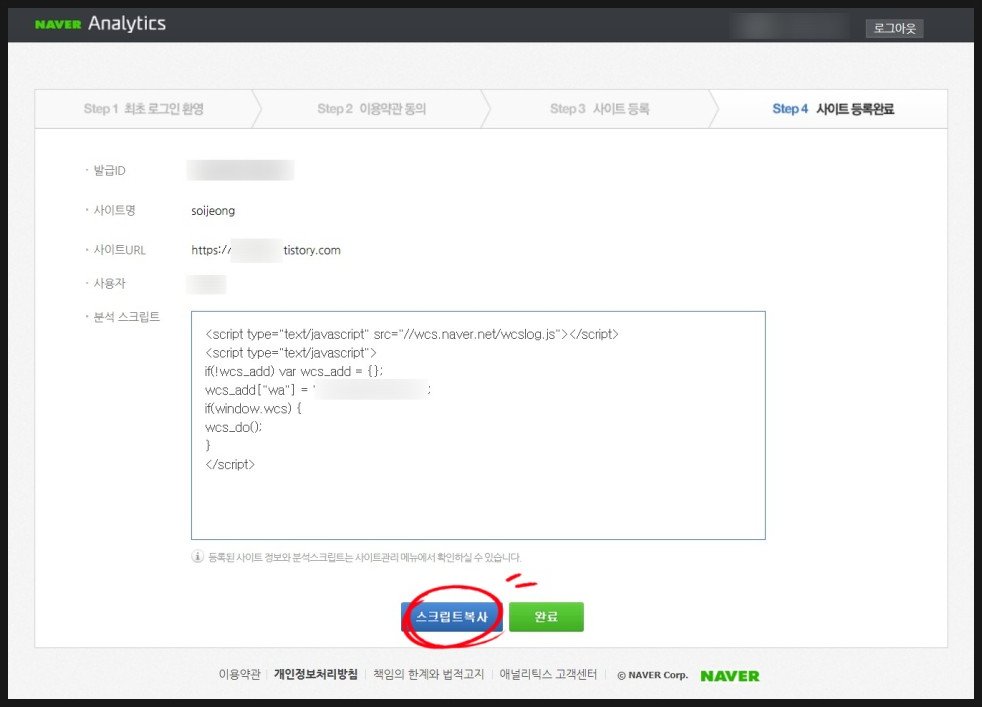The width and height of the screenshot is (982, 707).
Task: Click the green NAVER logo in the footer
Action: coord(729,676)
